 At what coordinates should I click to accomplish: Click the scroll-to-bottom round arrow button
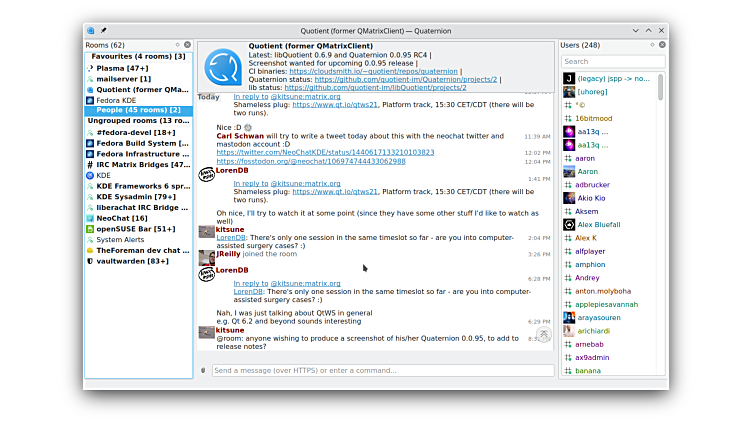coord(543,334)
